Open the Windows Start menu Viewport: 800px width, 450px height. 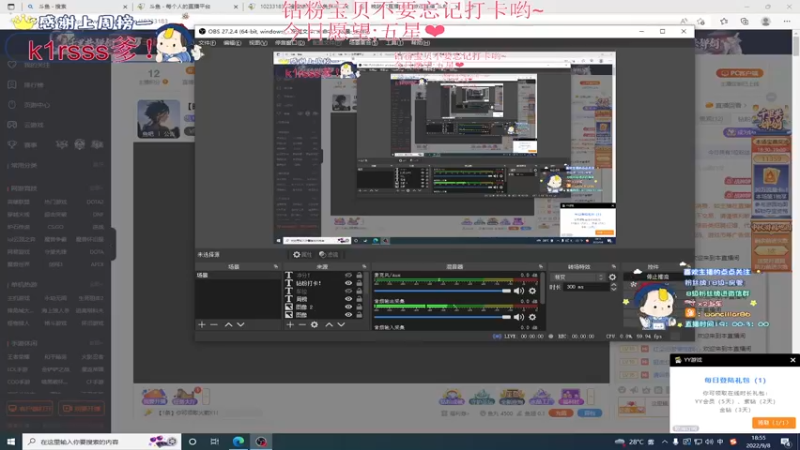pyautogui.click(x=11, y=441)
